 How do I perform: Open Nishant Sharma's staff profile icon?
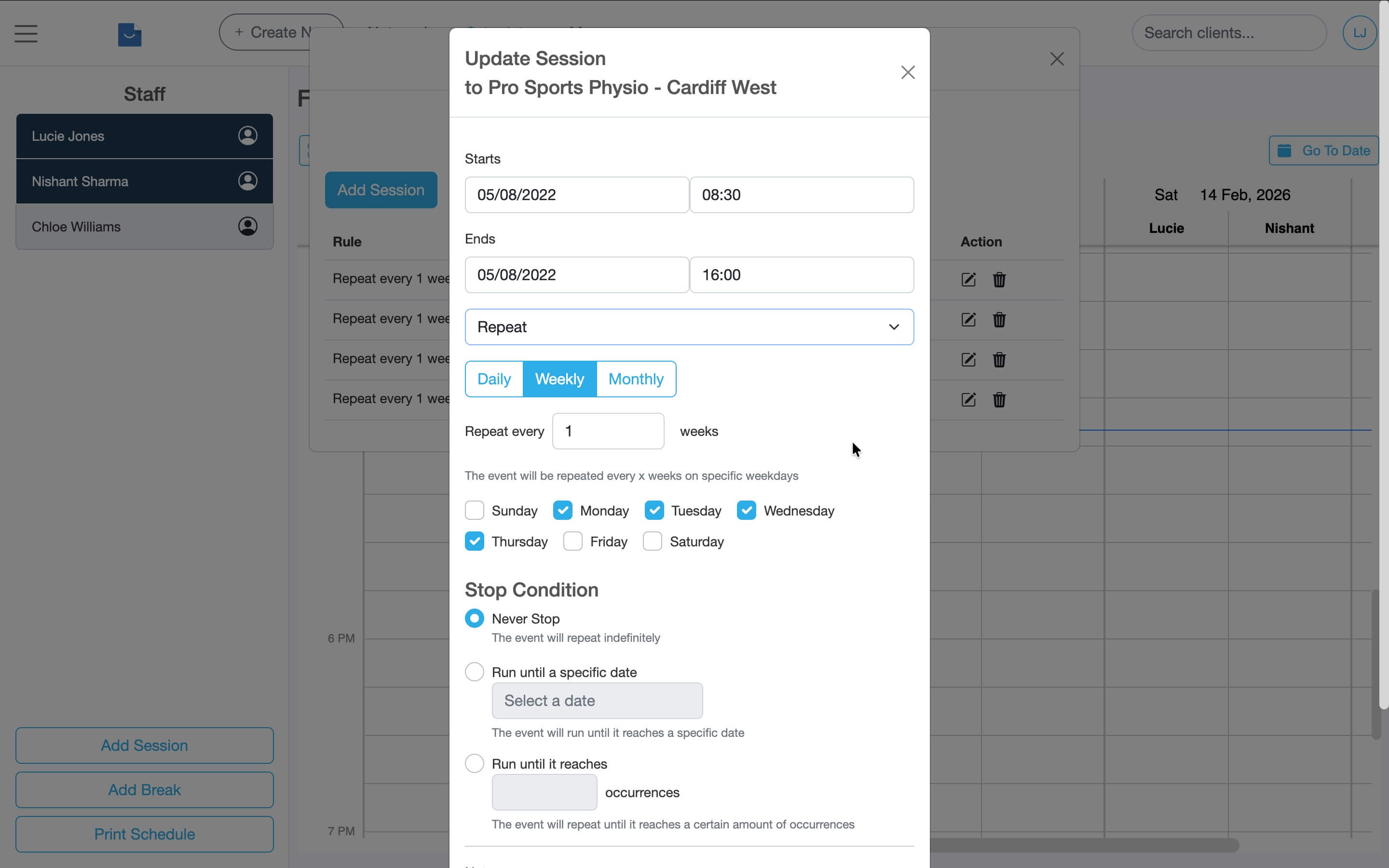[x=247, y=181]
